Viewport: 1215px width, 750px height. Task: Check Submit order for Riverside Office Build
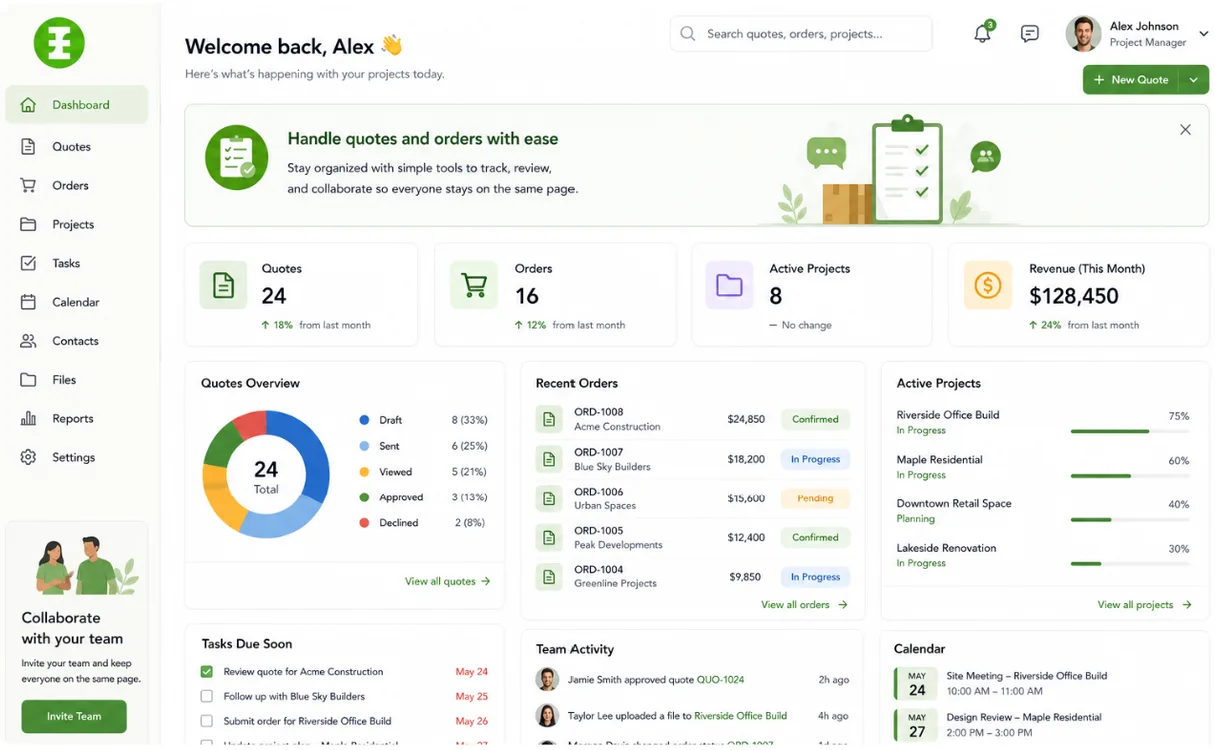(207, 721)
